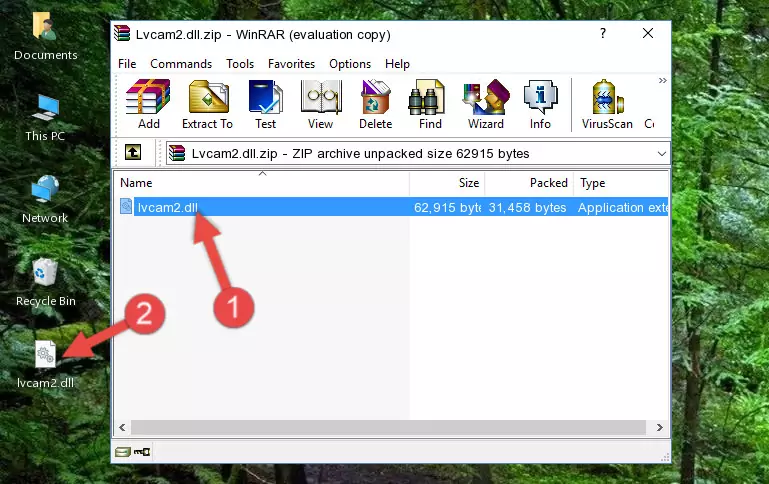
Task: Click the horizontal scrollbar left arrow
Action: [x=122, y=428]
